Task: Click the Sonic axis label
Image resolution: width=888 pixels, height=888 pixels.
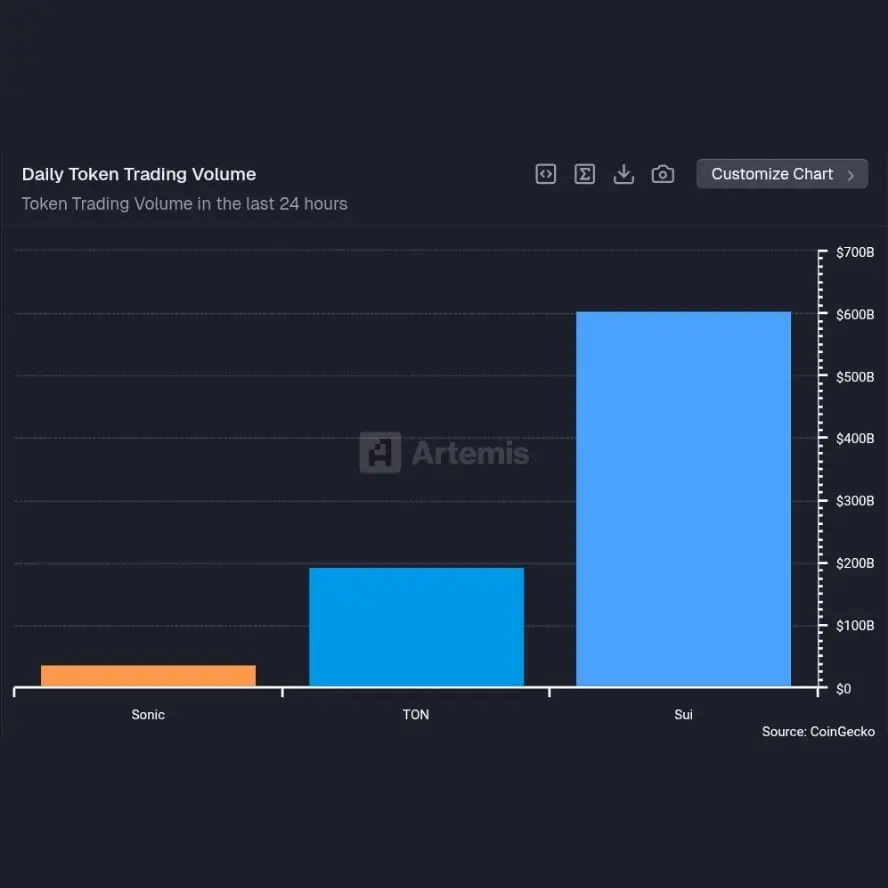Action: point(148,715)
